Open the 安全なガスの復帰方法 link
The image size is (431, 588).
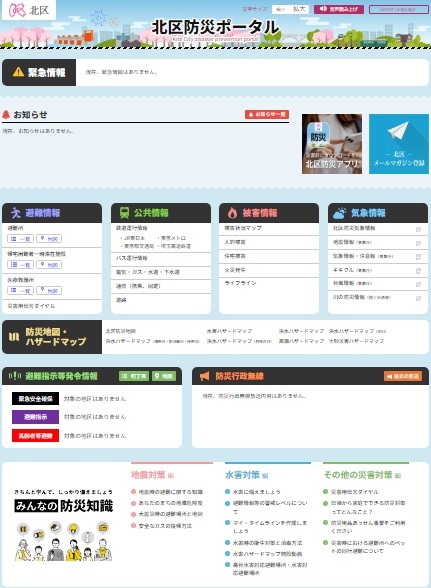(165, 526)
